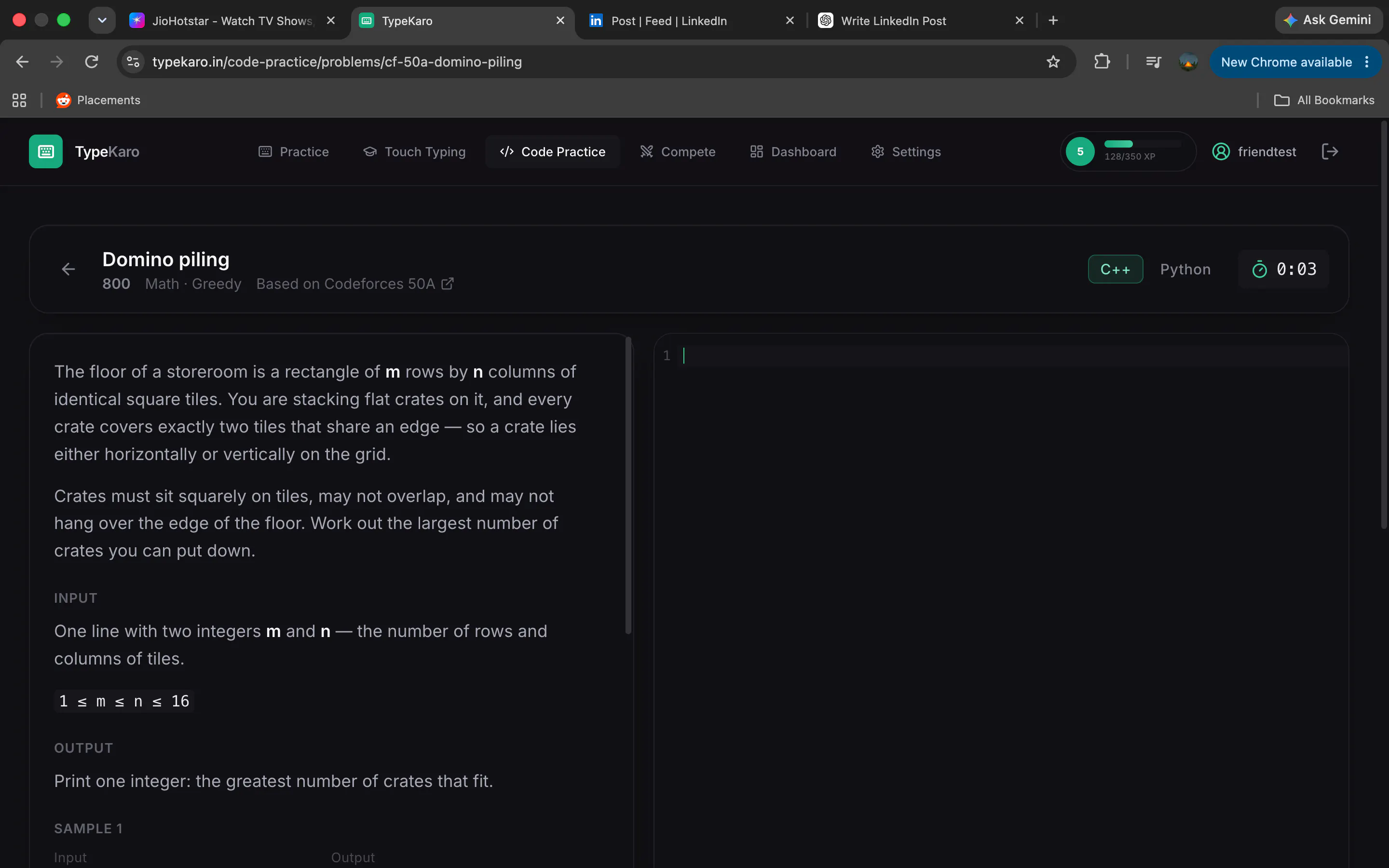Click New Chrome available update button
The width and height of the screenshot is (1389, 868).
point(1286,62)
